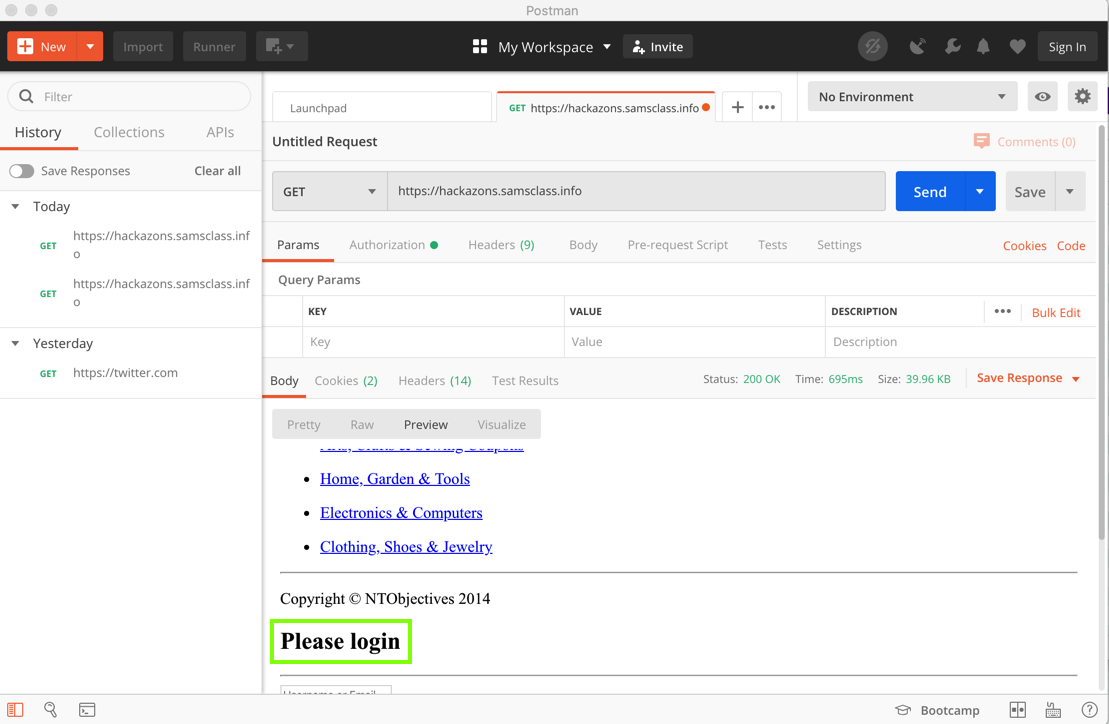Open the manage environments gear icon
The height and width of the screenshot is (724, 1109).
coord(1082,97)
